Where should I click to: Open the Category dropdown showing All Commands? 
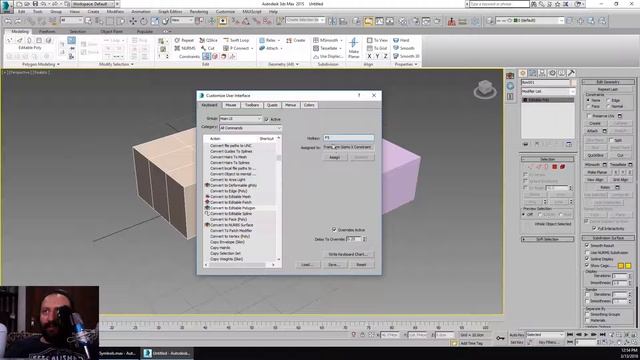point(250,128)
